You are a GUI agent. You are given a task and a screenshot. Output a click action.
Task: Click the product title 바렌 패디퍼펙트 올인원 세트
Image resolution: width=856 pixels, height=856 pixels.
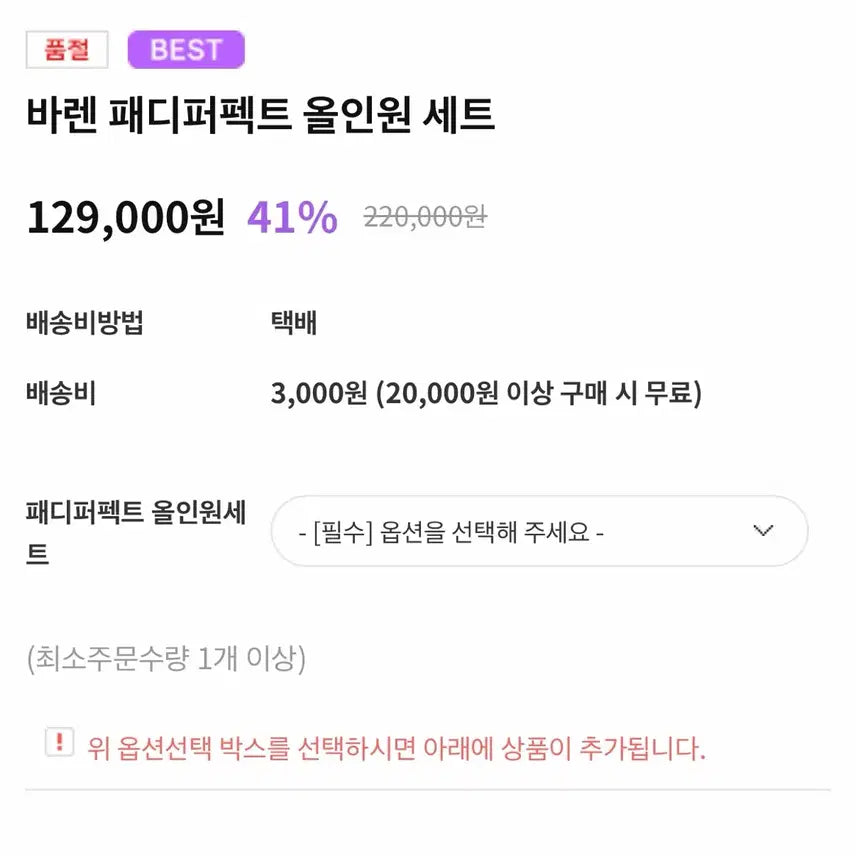click(260, 116)
